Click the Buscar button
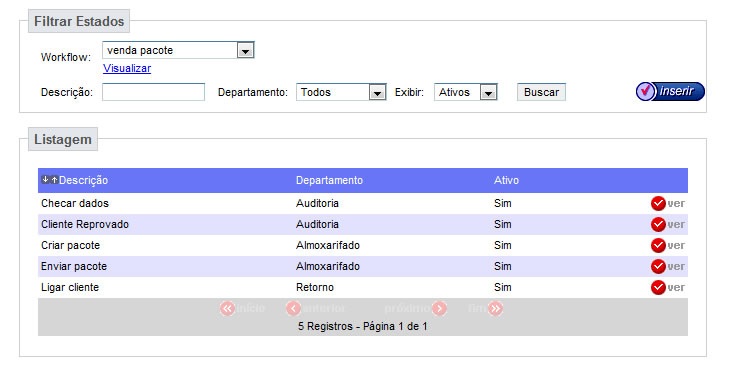This screenshot has height=381, width=729. coord(541,92)
